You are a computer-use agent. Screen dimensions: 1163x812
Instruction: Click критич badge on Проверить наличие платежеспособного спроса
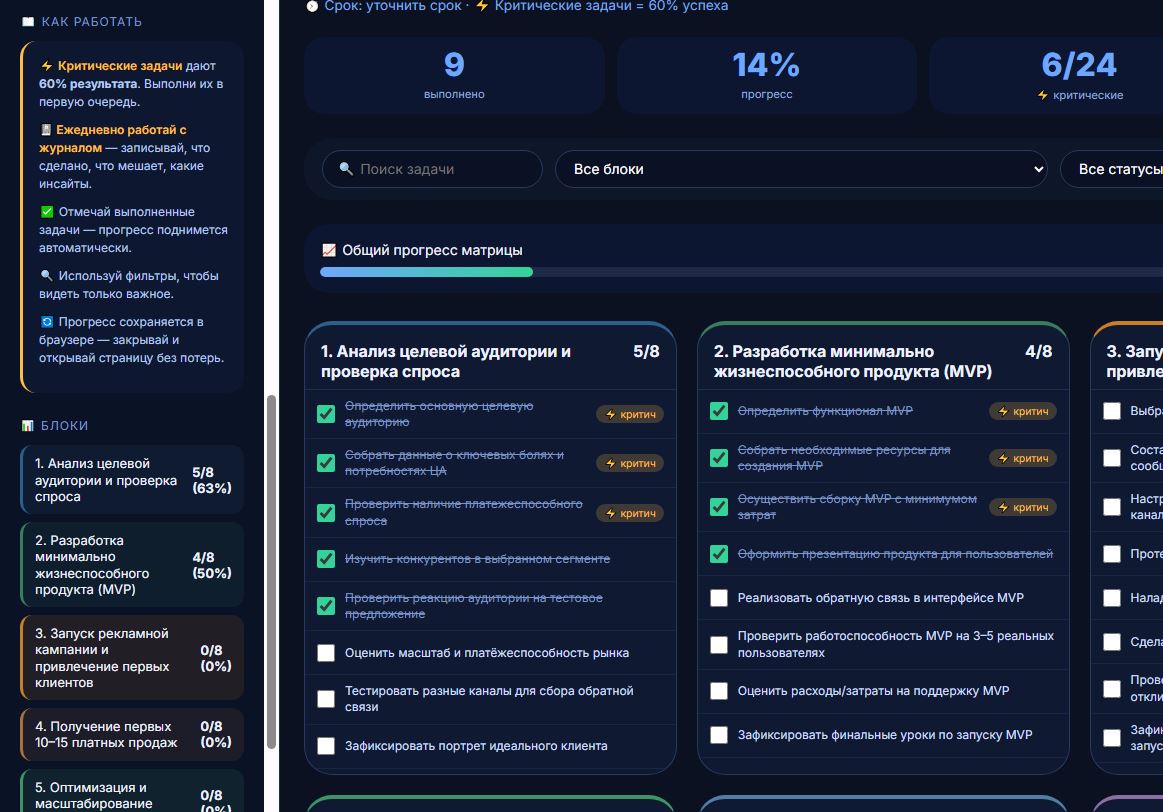coord(630,513)
